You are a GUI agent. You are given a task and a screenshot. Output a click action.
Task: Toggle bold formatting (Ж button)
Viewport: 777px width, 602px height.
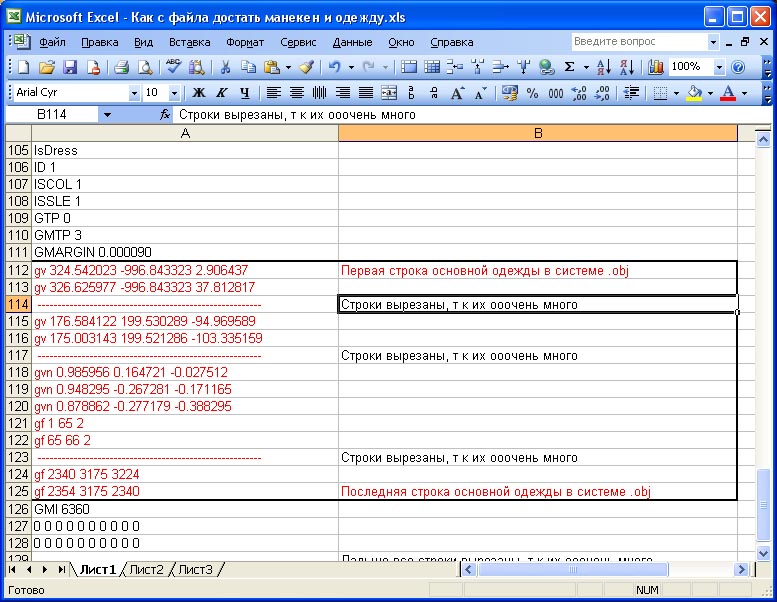(x=198, y=92)
